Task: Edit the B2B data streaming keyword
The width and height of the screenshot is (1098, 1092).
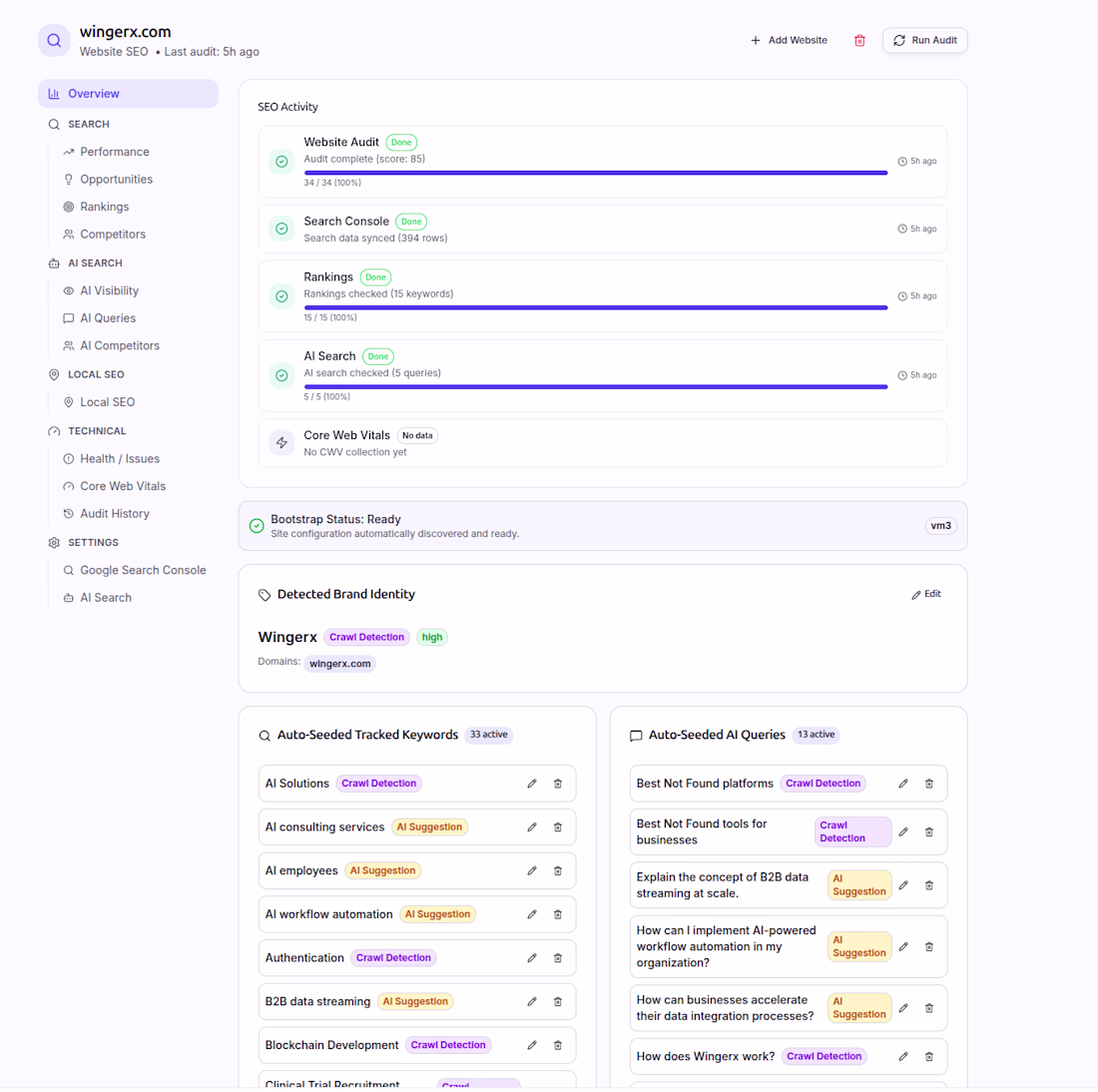Action: [532, 1001]
